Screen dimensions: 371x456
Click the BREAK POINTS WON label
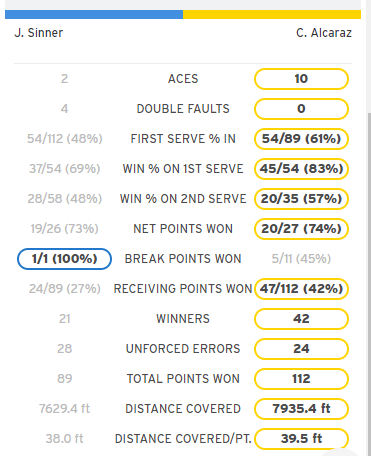point(183,259)
